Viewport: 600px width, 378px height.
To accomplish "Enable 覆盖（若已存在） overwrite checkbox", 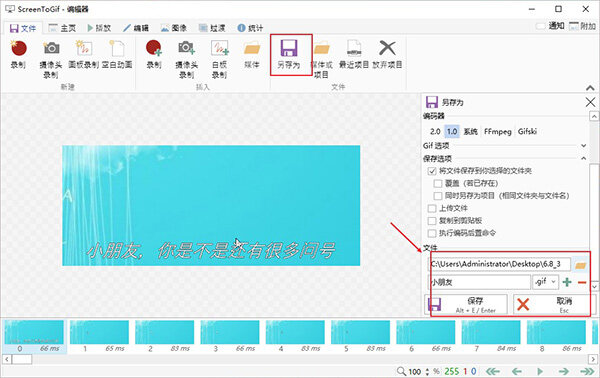I will coord(438,184).
